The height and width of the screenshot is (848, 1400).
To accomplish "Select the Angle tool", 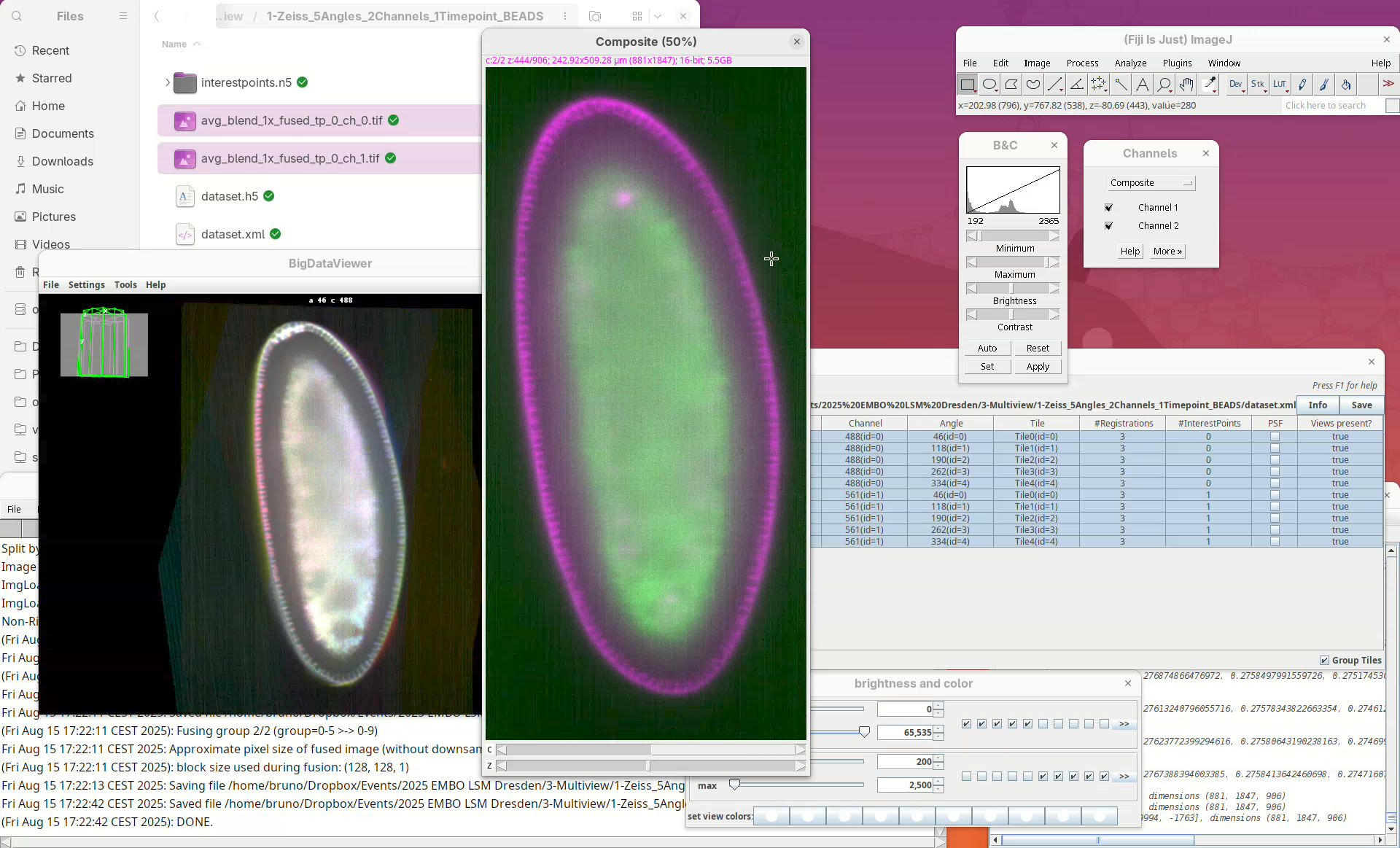I will click(1077, 85).
